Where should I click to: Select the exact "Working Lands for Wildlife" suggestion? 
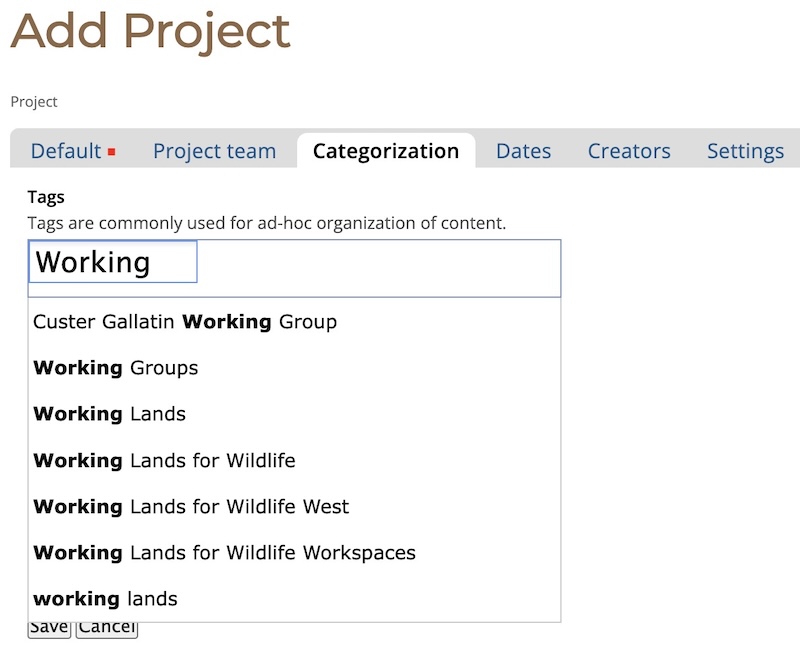164,460
